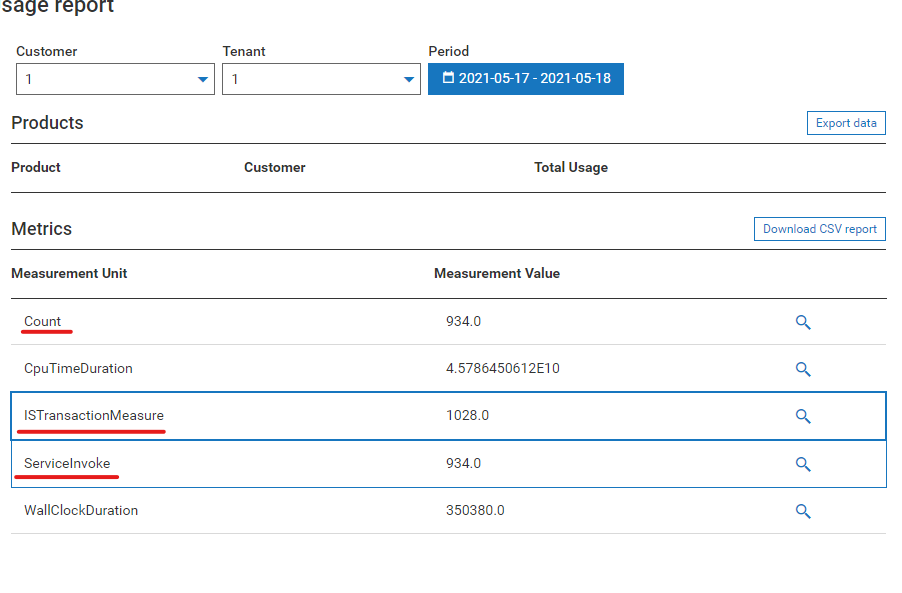902x593 pixels.
Task: Click magnifier icon for ISTransactionMeasure row
Action: point(802,416)
